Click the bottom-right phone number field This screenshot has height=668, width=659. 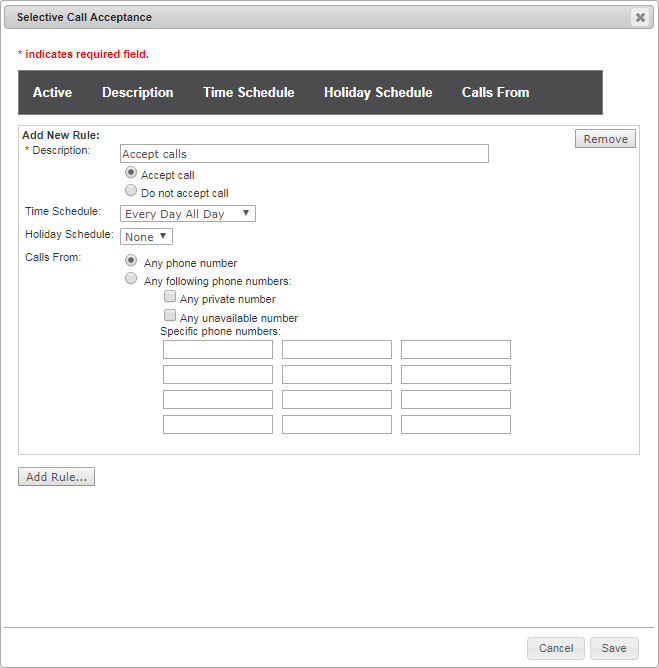click(456, 425)
